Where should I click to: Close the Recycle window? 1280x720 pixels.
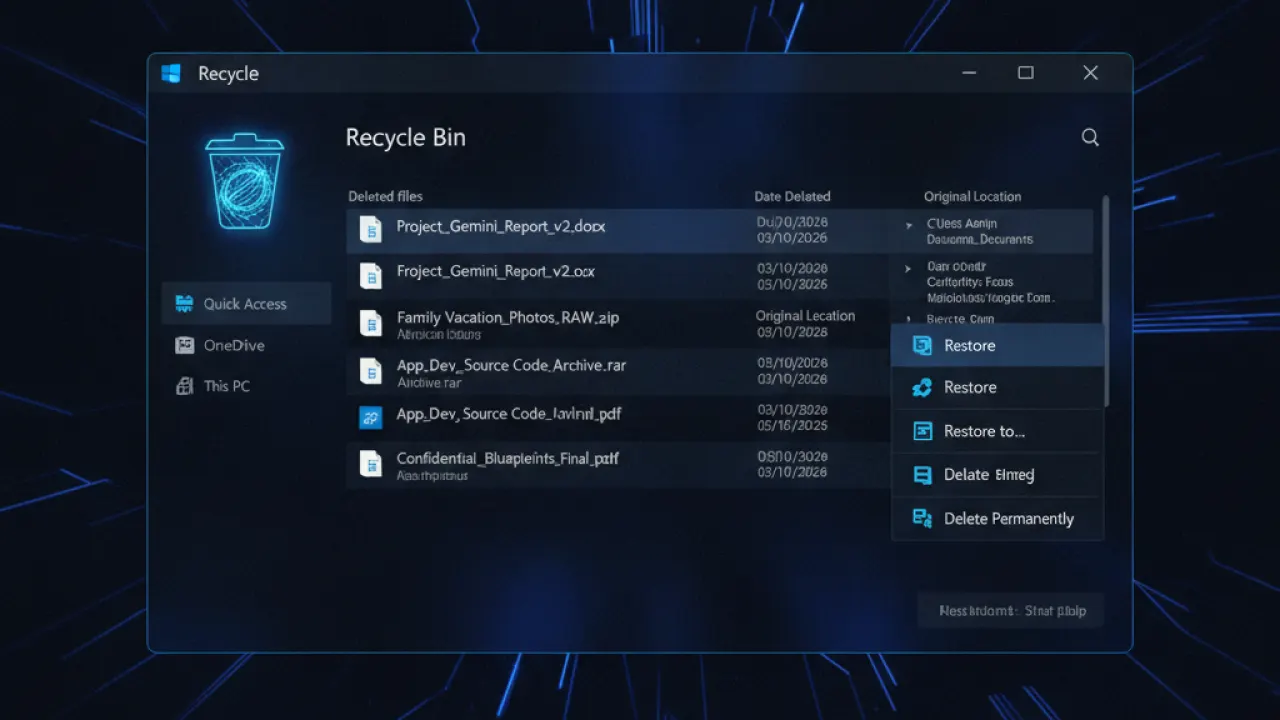1091,73
